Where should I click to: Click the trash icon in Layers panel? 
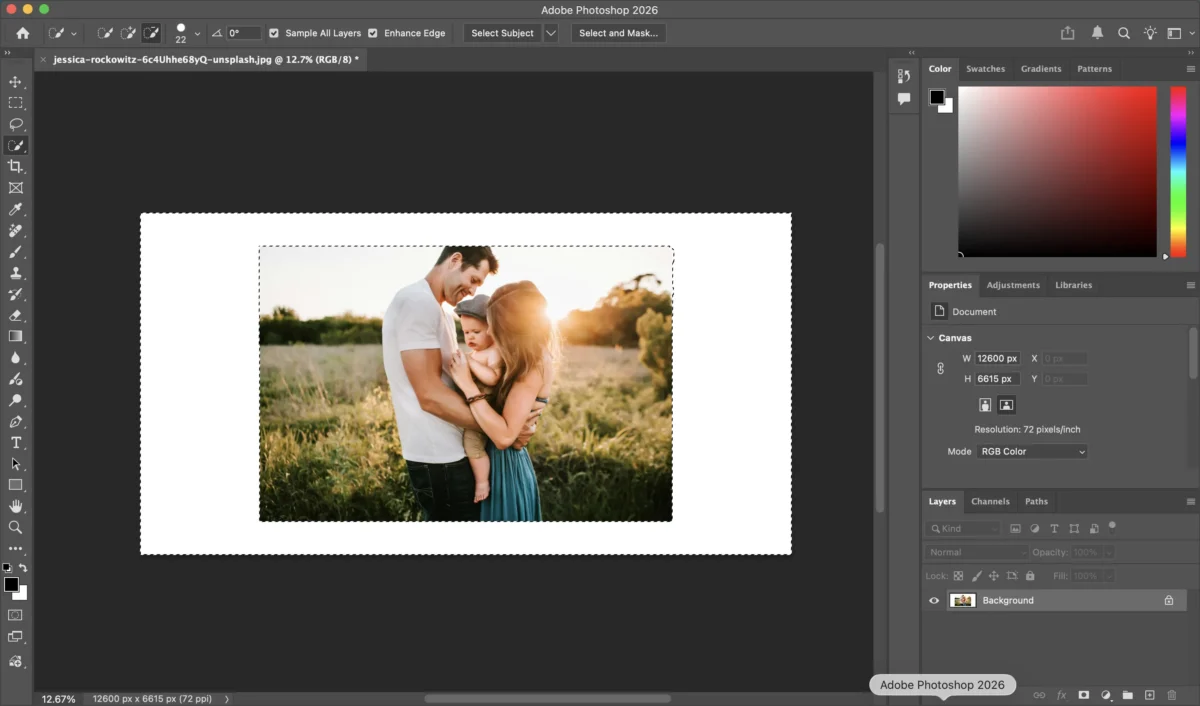click(1172, 695)
